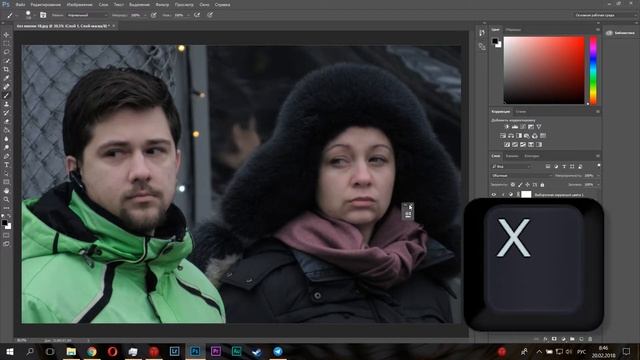Toggle Quick Mask mode
This screenshot has width=640, height=360.
6,235
